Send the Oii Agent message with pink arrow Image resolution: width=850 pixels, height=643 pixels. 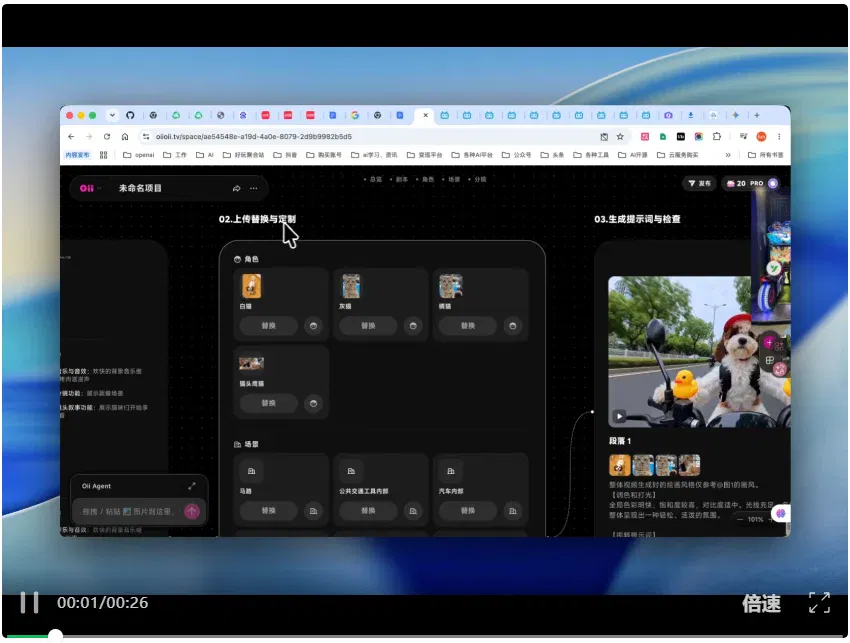point(192,511)
